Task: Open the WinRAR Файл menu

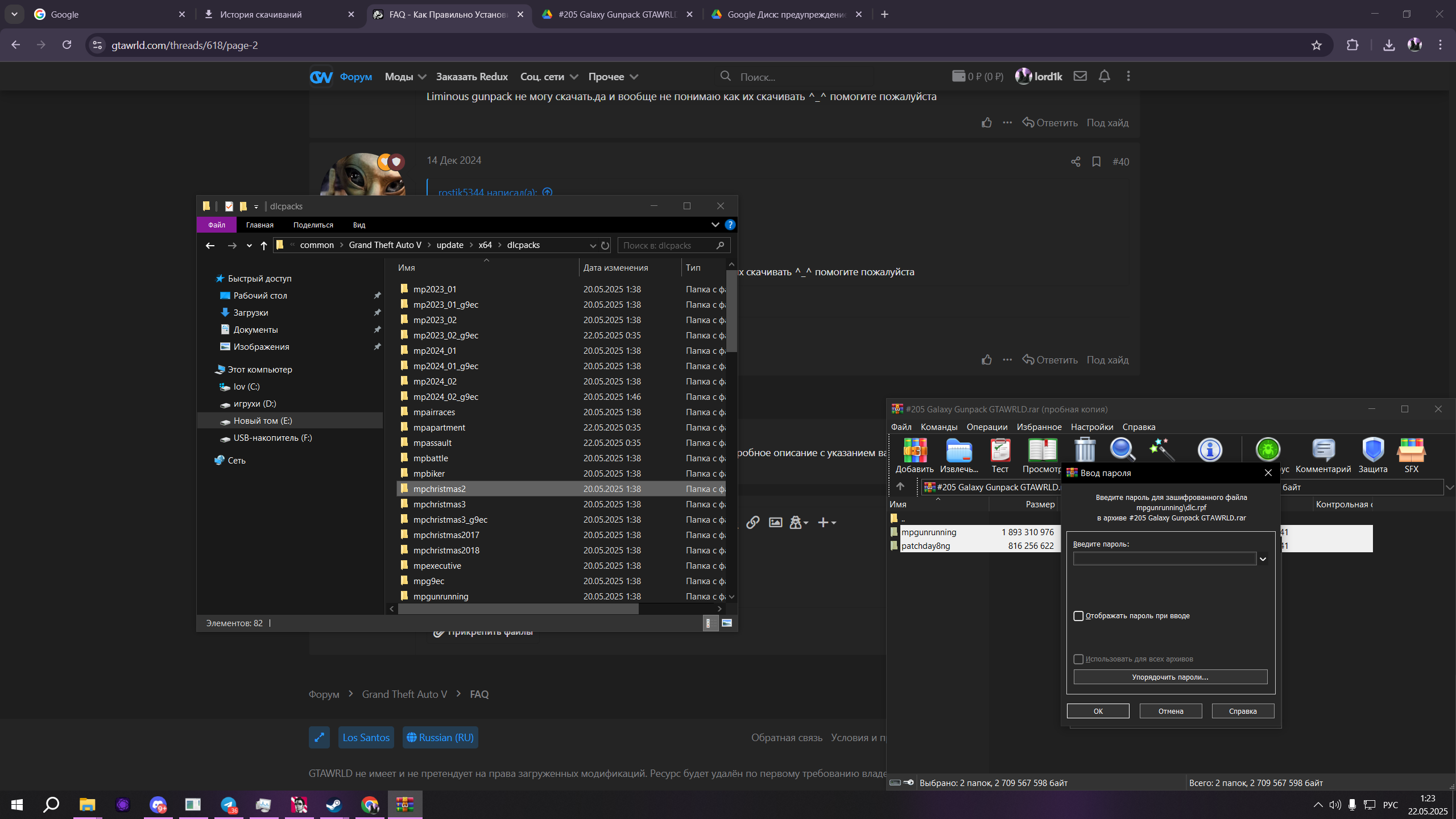Action: [901, 427]
